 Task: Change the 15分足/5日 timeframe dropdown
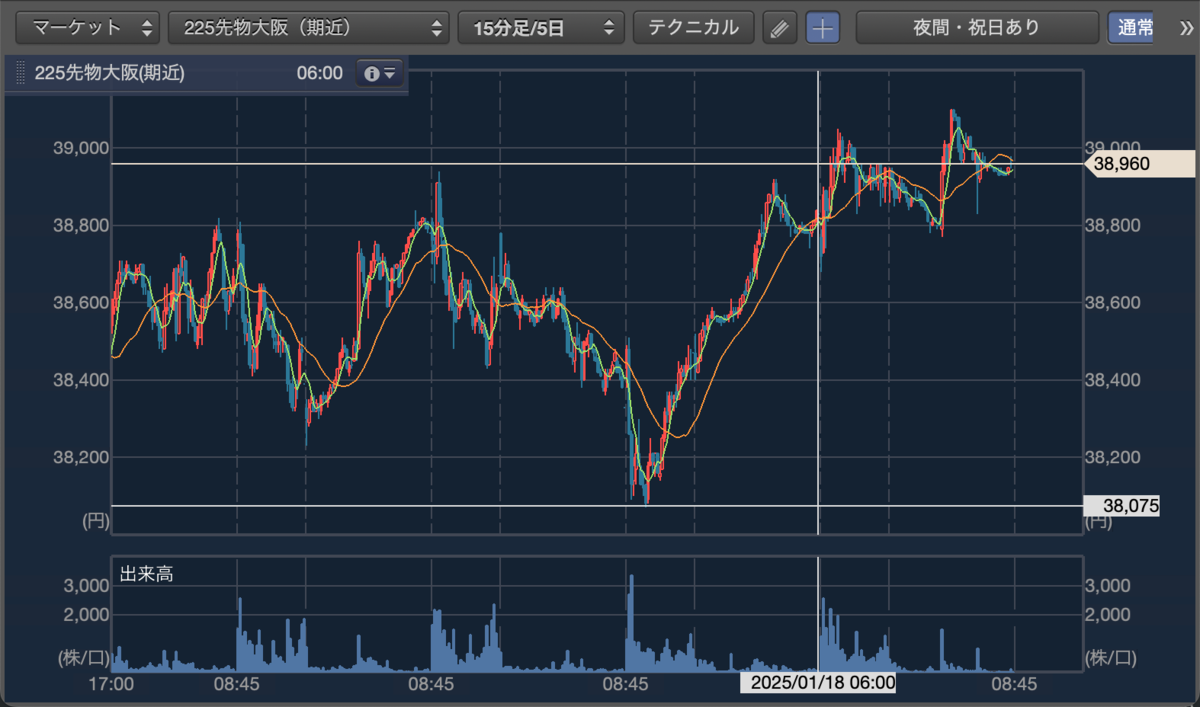point(541,27)
